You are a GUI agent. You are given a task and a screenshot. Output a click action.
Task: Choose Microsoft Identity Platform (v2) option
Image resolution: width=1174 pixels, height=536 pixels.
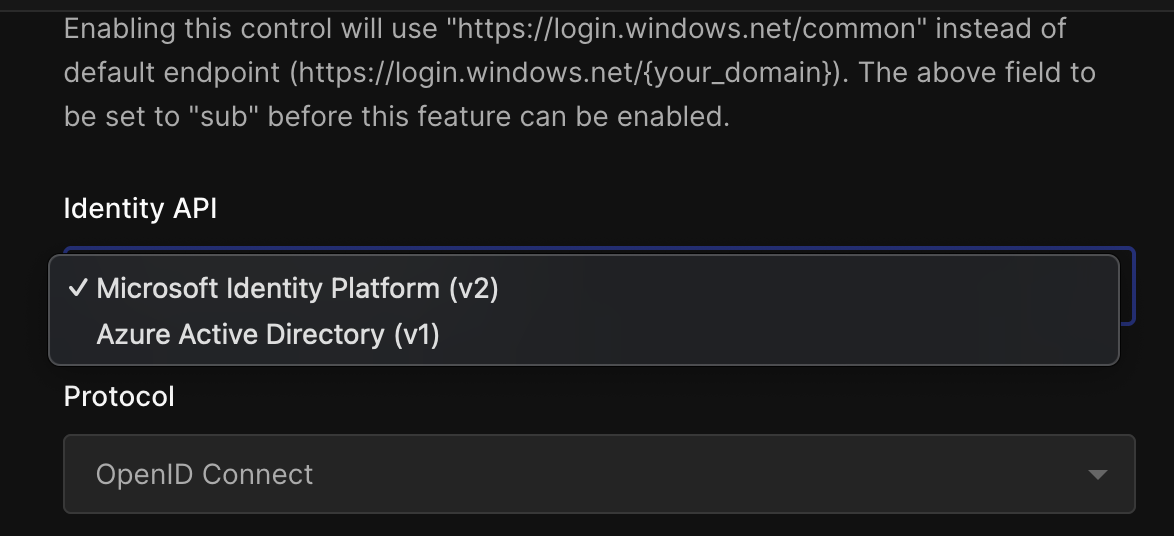[297, 288]
